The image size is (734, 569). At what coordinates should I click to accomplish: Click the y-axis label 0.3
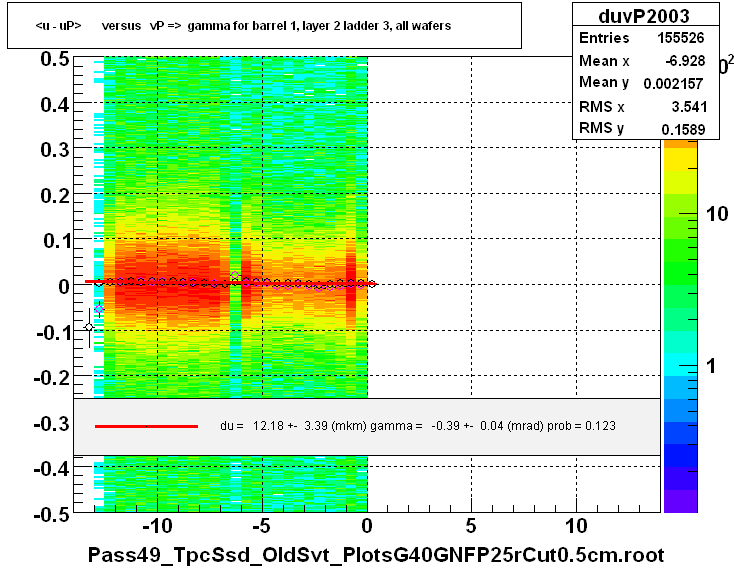point(55,150)
